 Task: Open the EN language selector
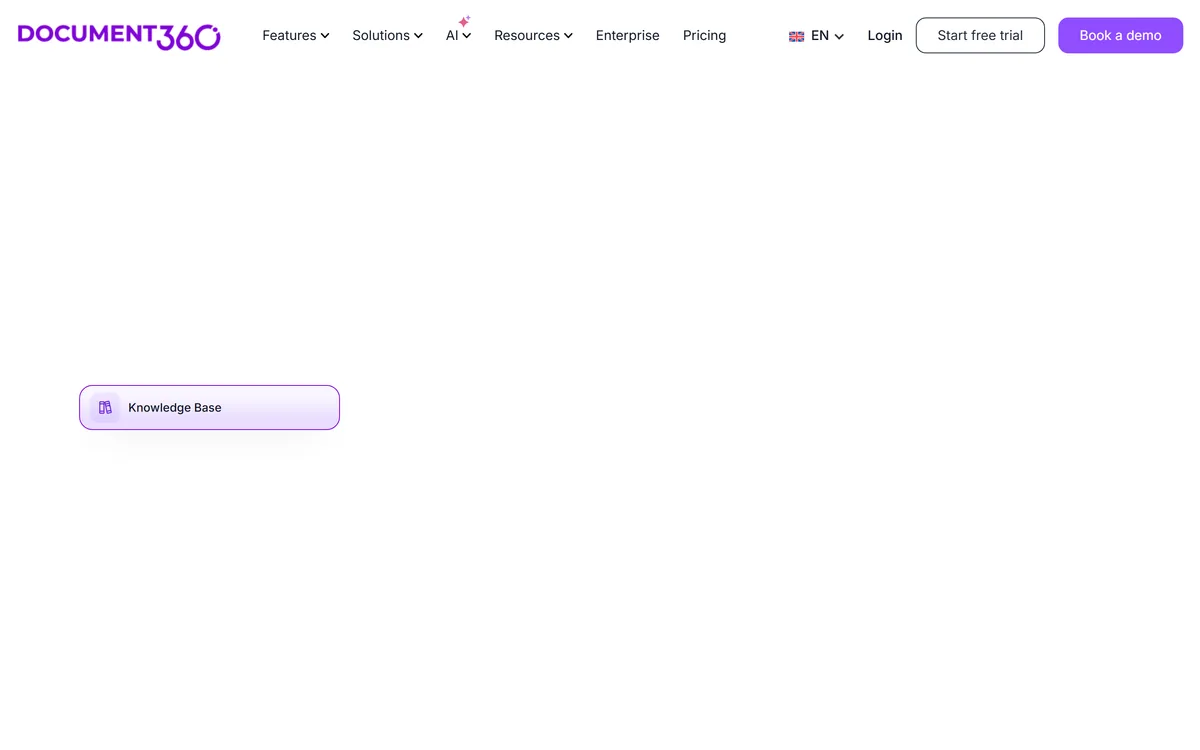pos(816,35)
